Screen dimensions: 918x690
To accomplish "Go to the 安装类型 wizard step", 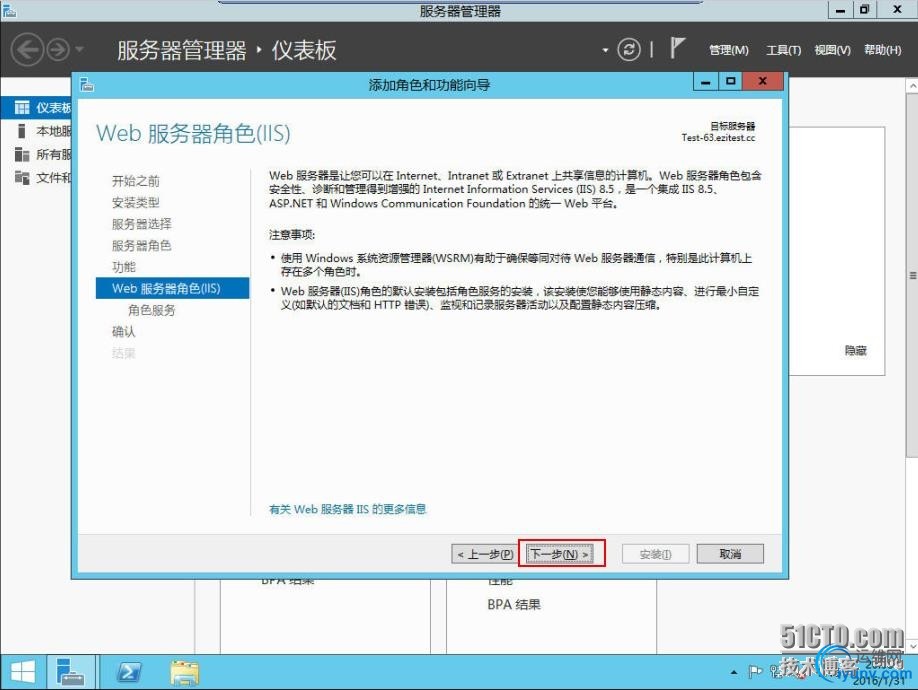I will (136, 202).
